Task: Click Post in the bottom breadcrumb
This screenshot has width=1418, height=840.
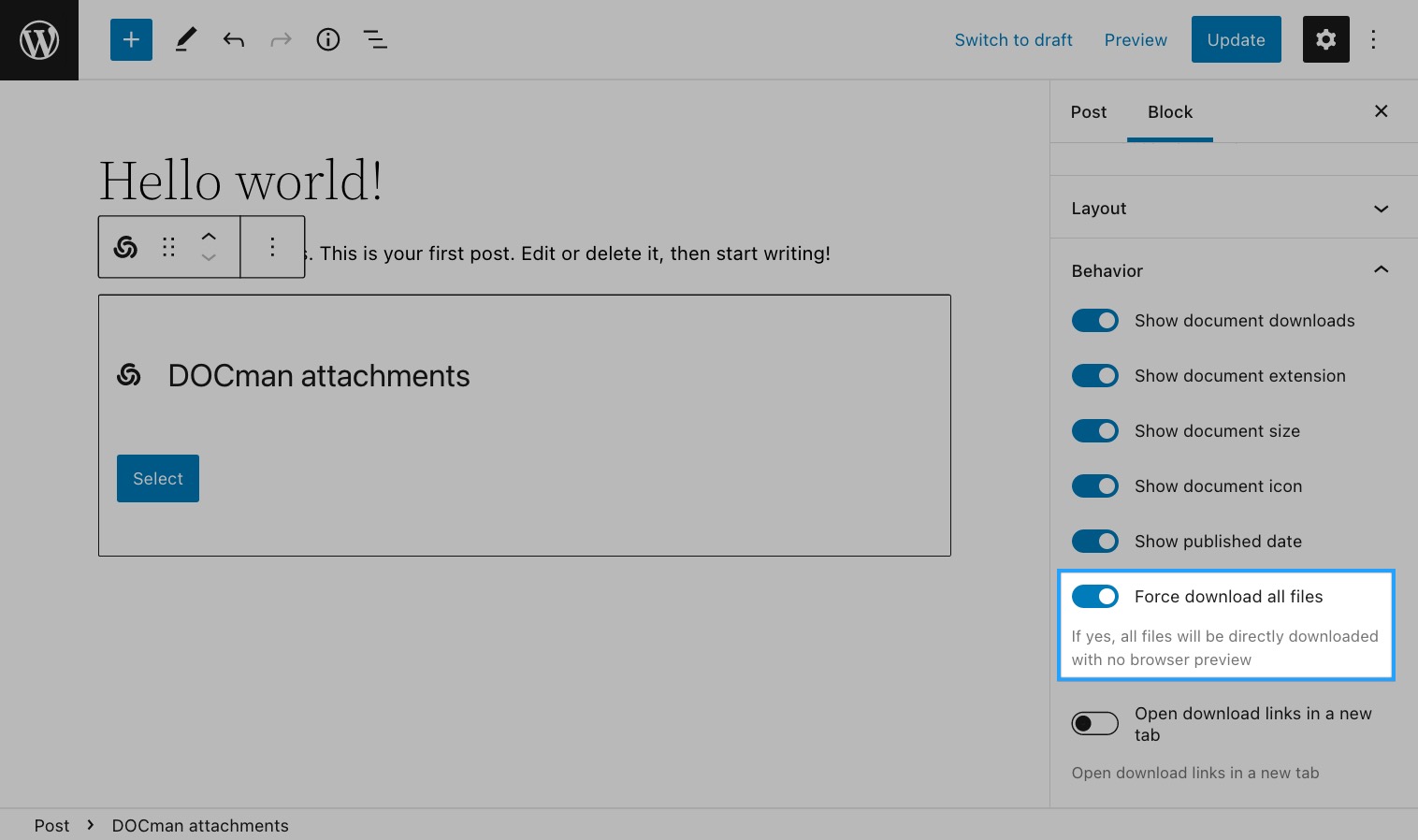Action: (x=51, y=826)
